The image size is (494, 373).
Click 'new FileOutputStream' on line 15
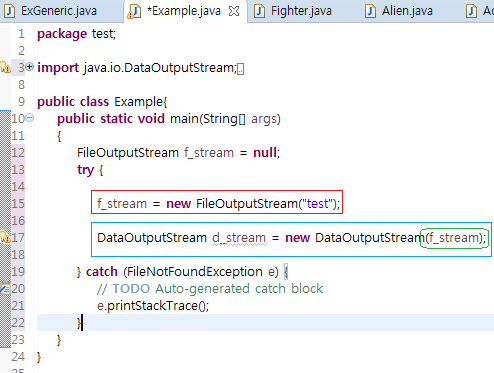[232, 204]
